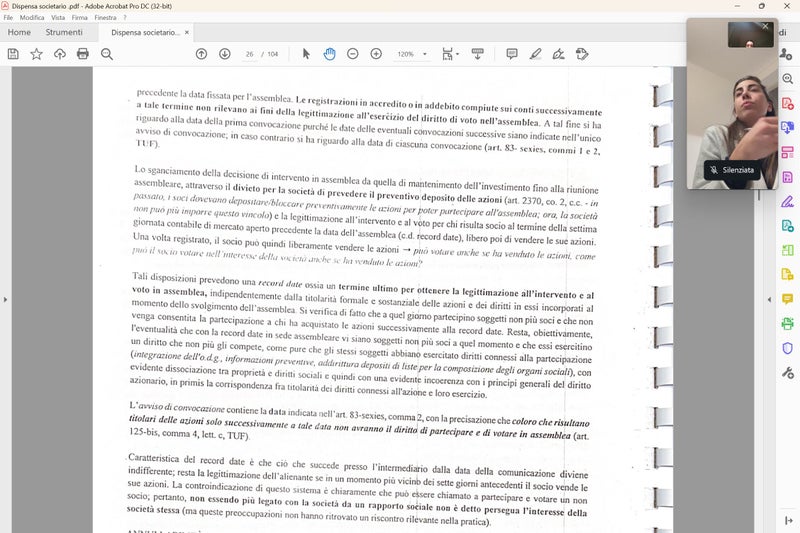Open the Vista menu

[59, 18]
